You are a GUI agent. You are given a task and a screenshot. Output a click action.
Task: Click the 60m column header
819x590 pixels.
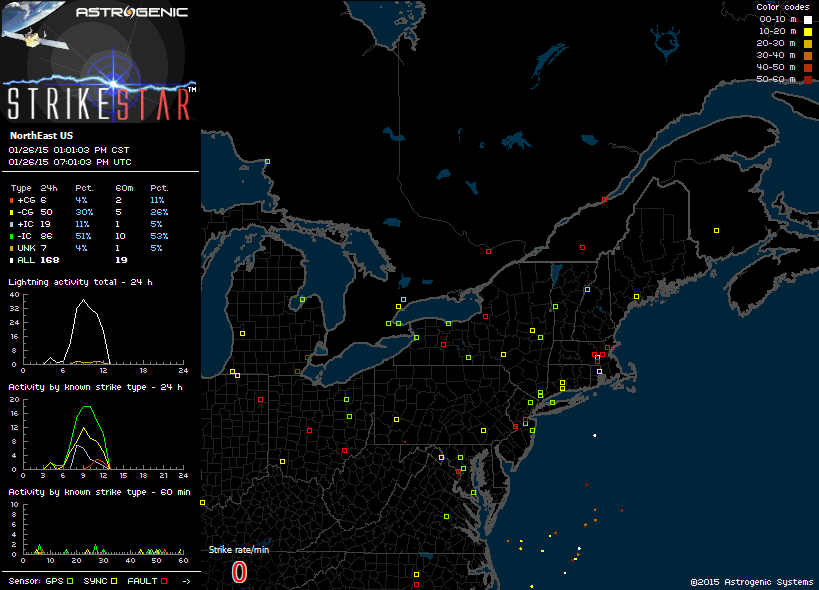click(x=124, y=188)
